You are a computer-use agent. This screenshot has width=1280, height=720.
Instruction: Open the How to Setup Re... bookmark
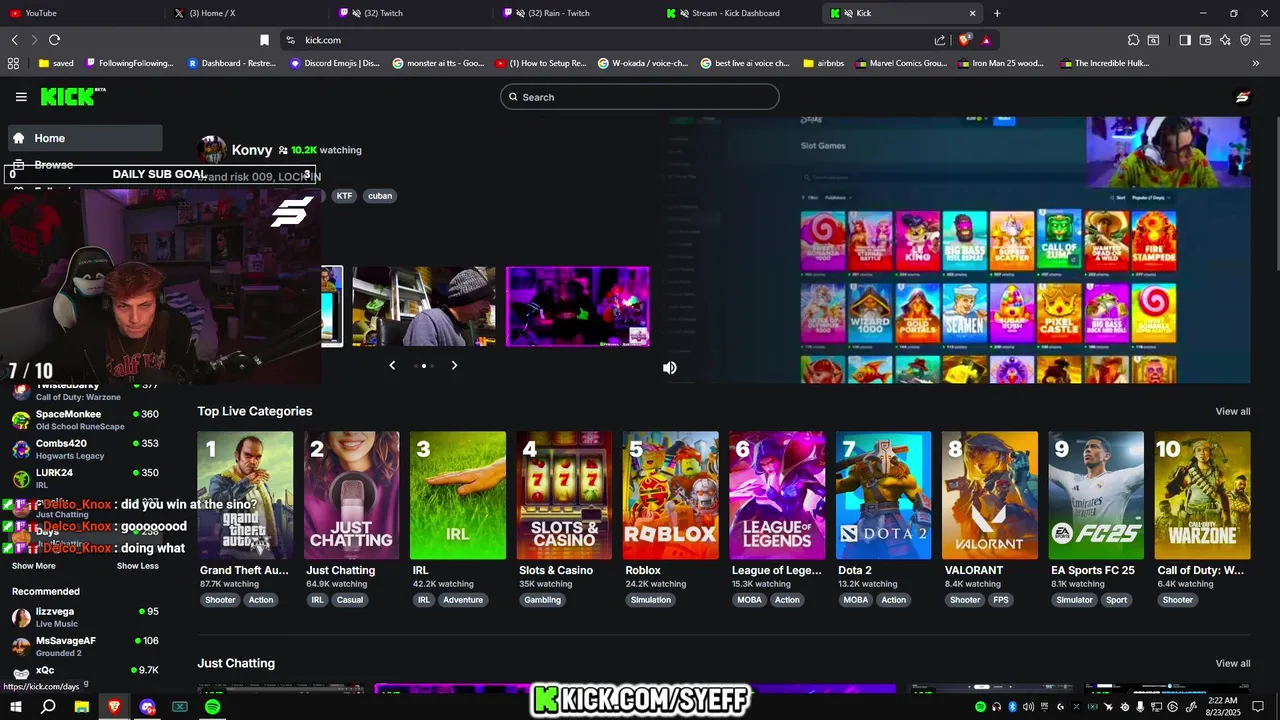[540, 63]
